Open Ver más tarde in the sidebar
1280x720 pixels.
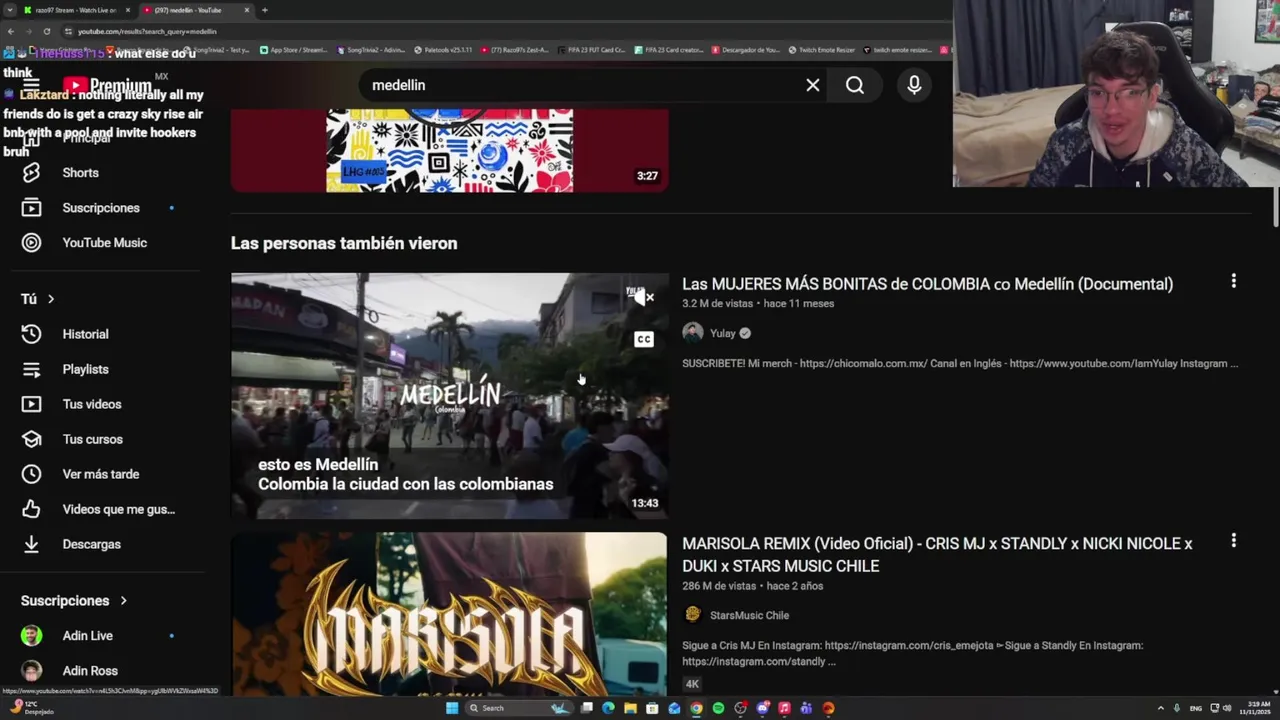[100, 474]
